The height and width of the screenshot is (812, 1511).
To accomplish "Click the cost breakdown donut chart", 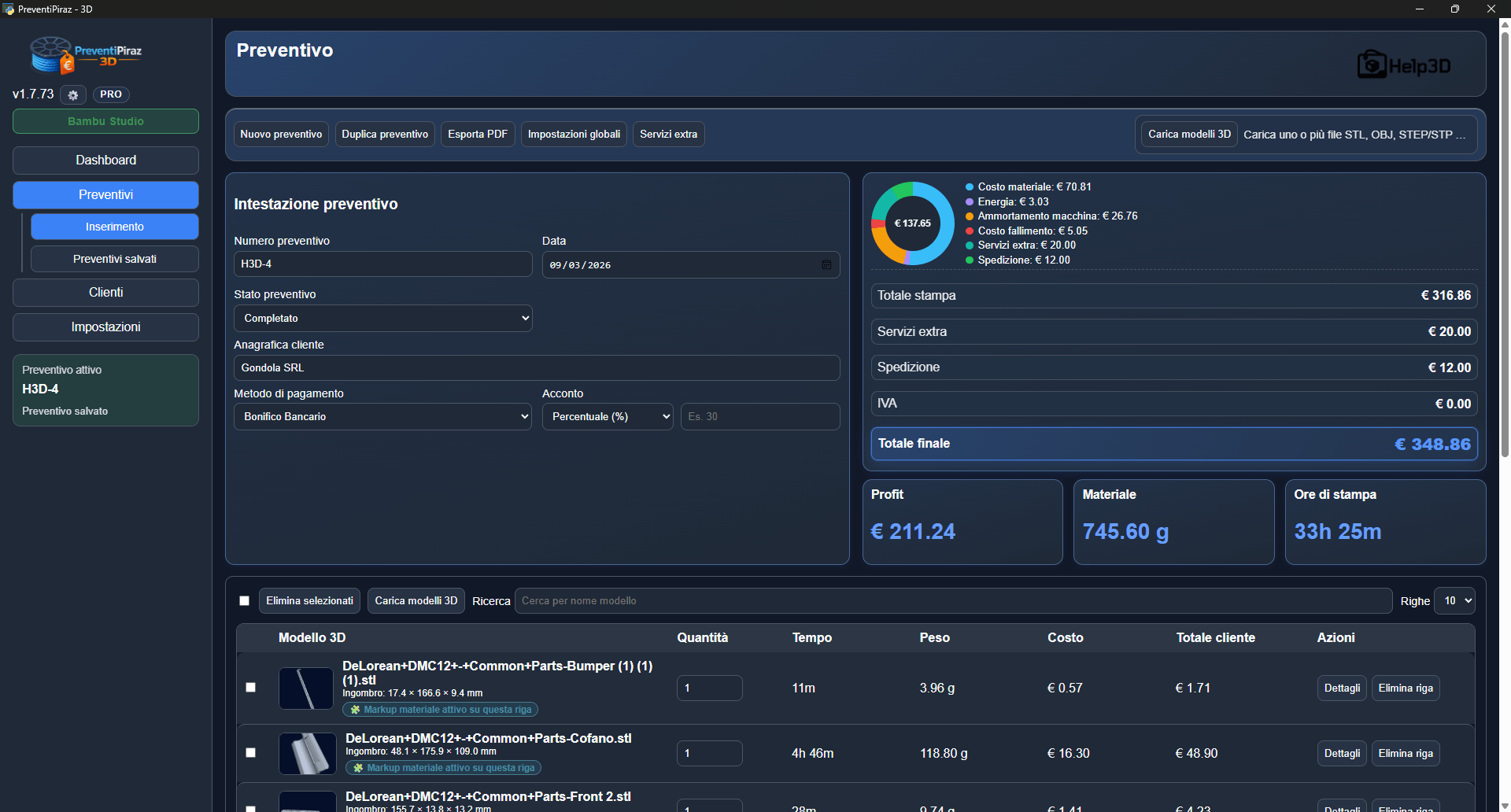I will 912,223.
